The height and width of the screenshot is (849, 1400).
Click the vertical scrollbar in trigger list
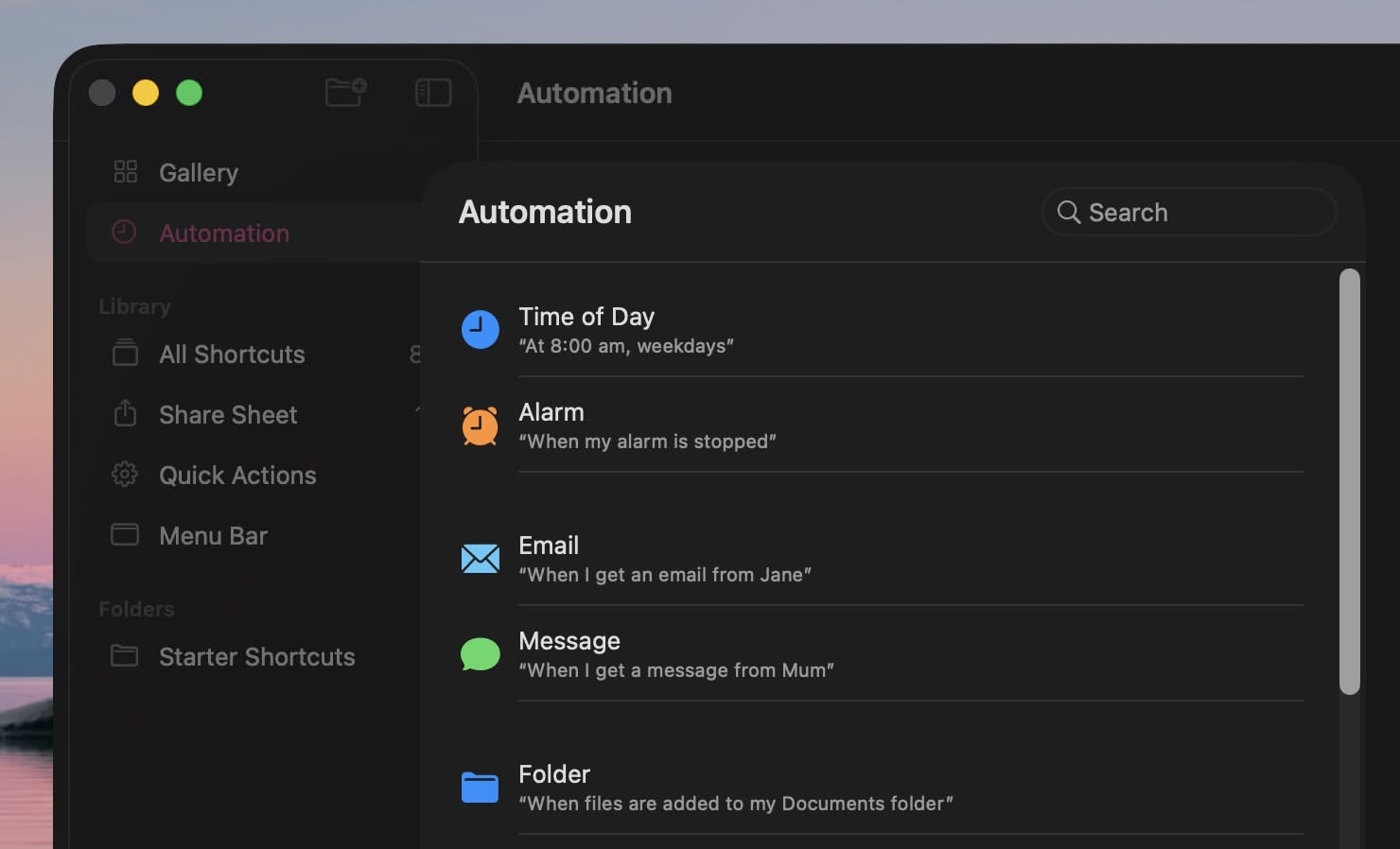pos(1350,482)
